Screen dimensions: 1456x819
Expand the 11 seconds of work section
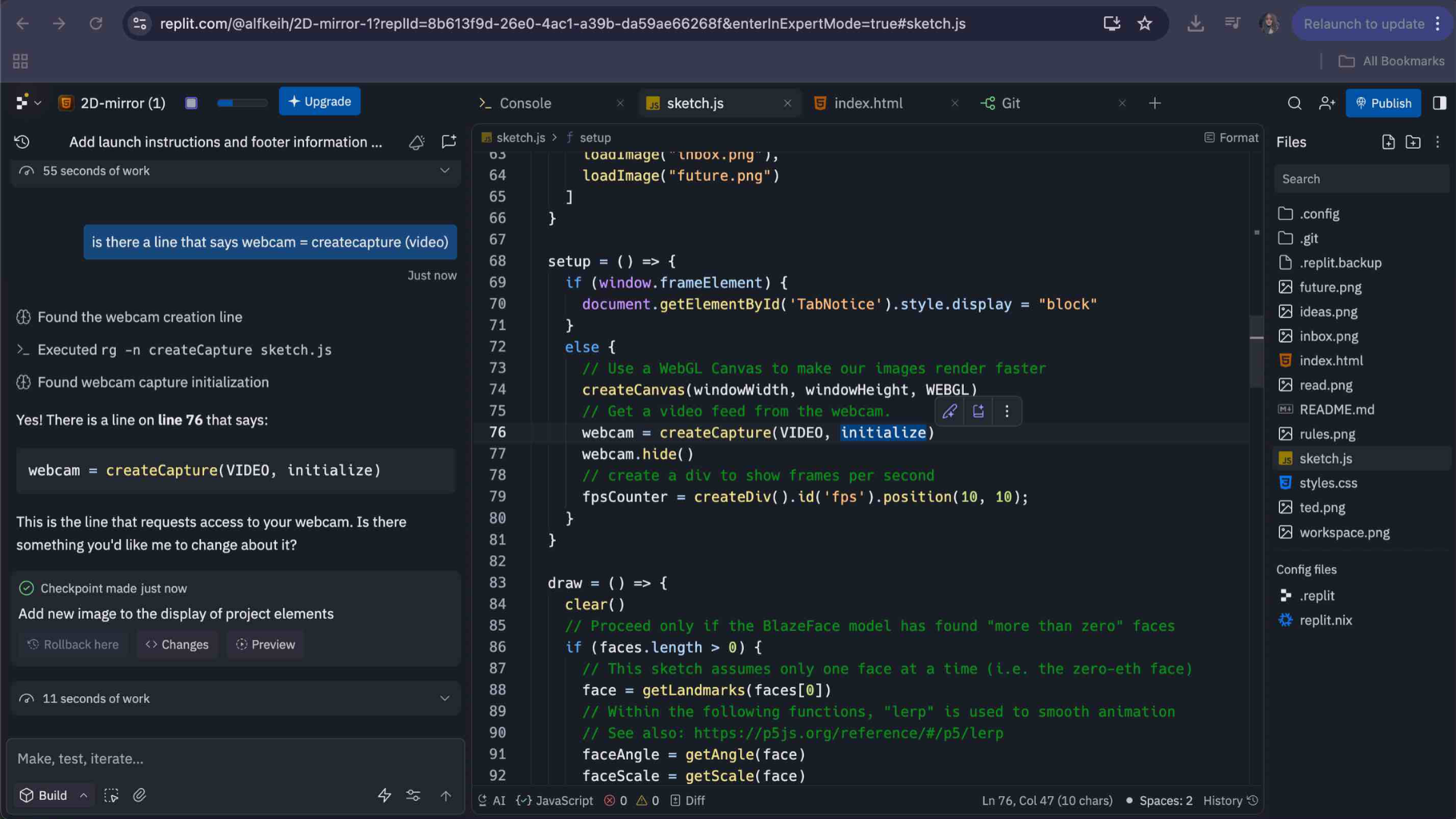pos(444,698)
